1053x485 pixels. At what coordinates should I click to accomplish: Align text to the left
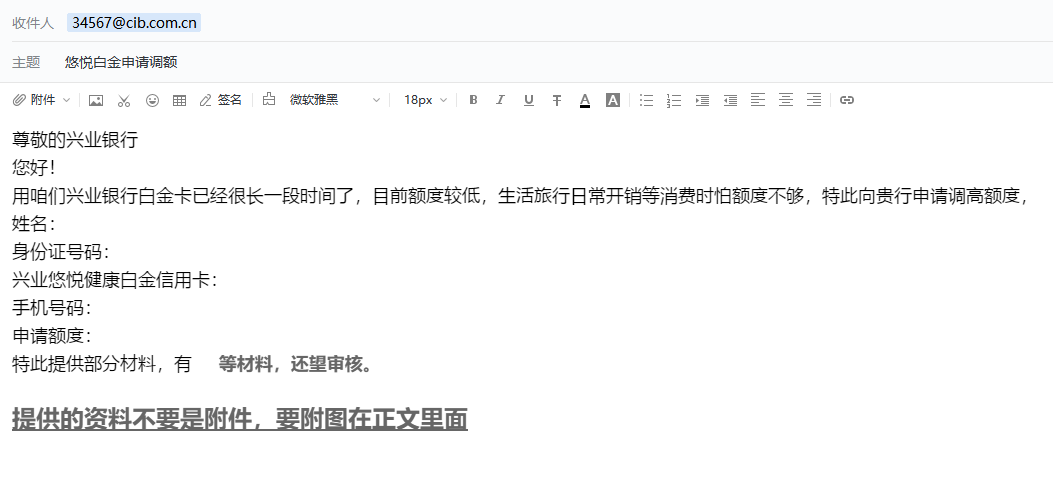[758, 100]
